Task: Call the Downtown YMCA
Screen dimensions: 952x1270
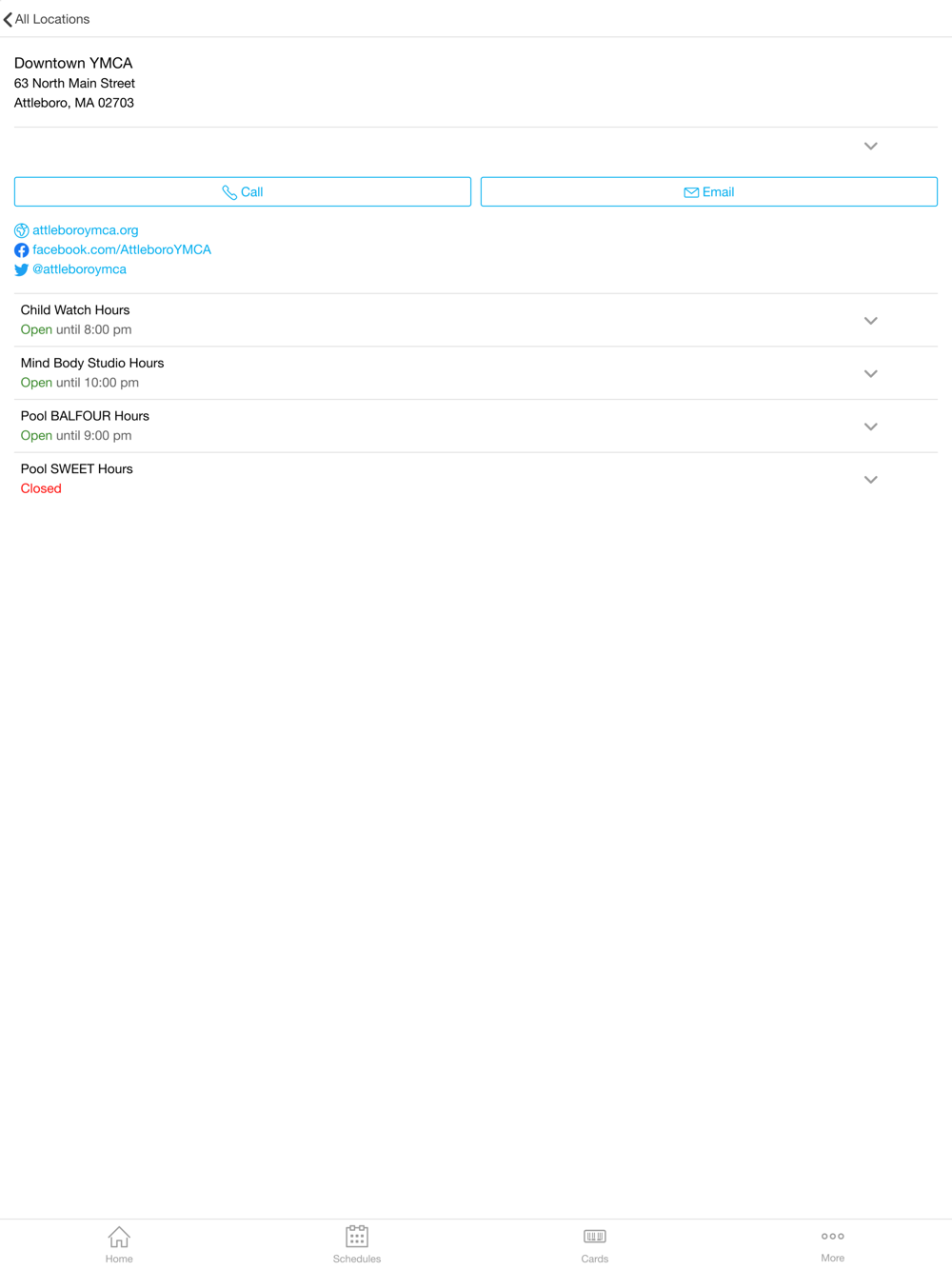Action: pos(243,191)
